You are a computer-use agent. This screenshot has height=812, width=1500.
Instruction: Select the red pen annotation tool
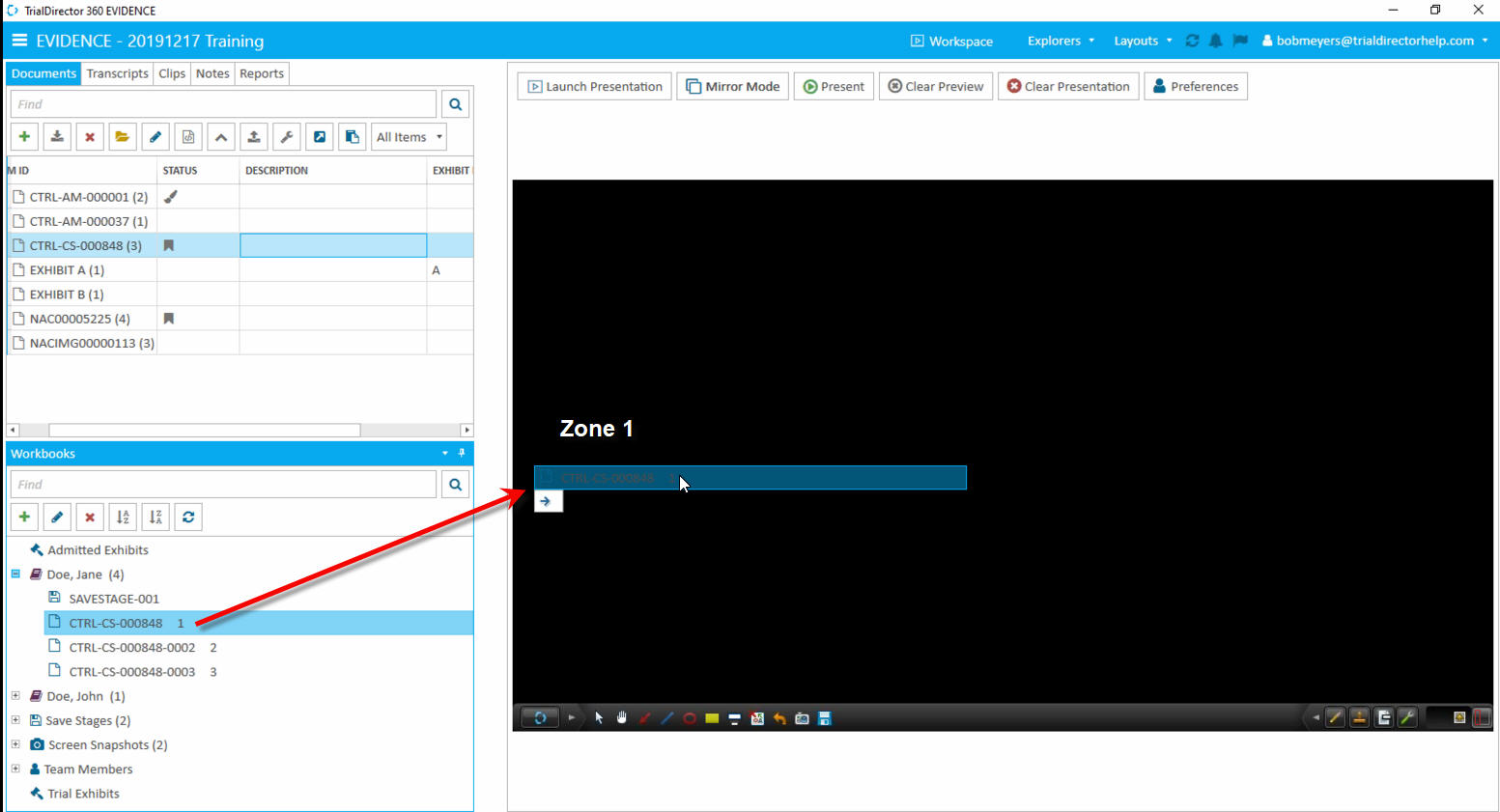click(645, 718)
